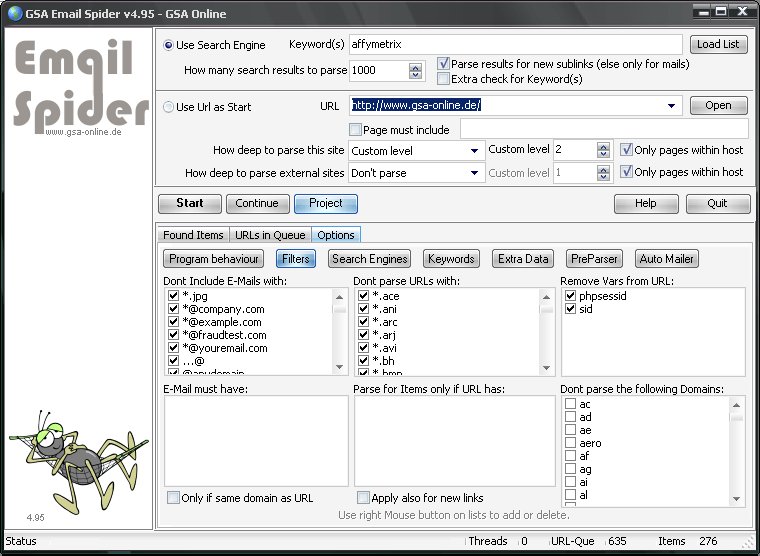Open the Search Engines options
This screenshot has width=760, height=556.
pyautogui.click(x=369, y=259)
